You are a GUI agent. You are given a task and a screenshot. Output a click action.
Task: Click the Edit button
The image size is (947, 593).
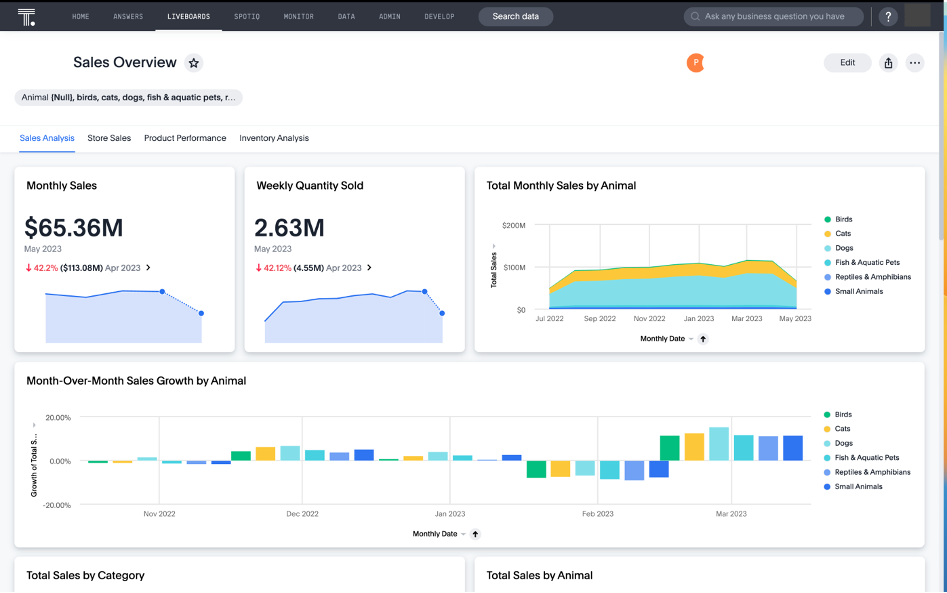tap(847, 63)
